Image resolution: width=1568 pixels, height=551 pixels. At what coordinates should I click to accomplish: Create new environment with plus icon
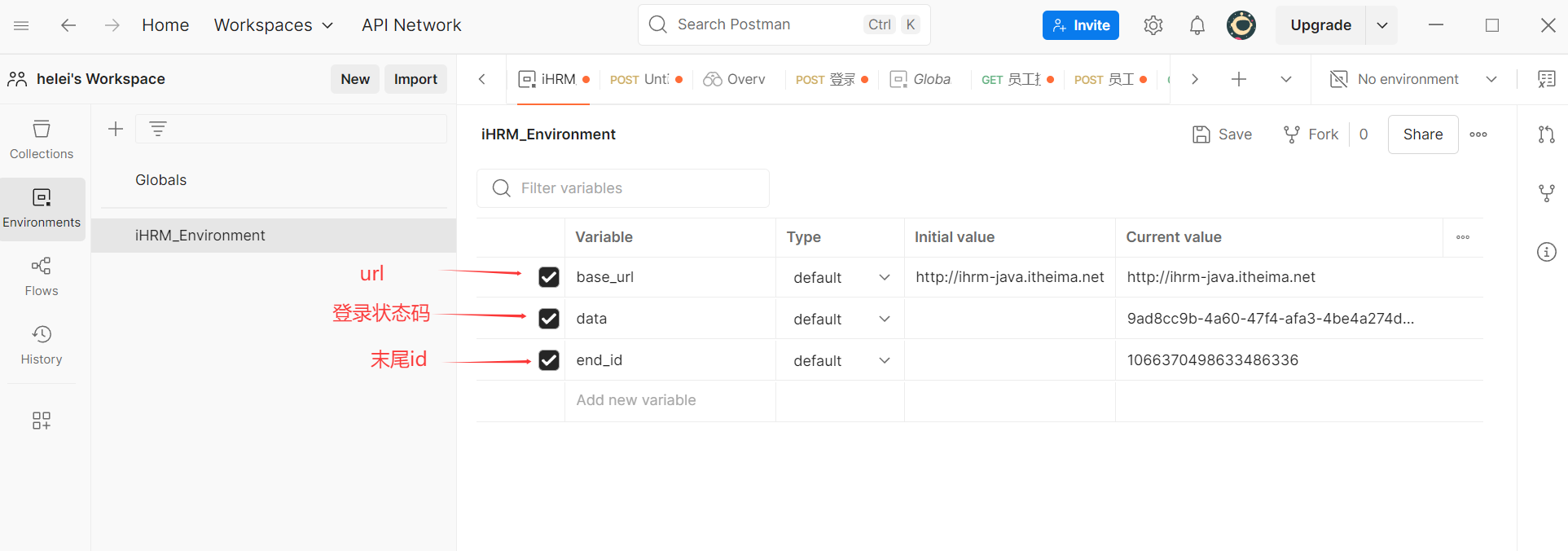tap(116, 129)
